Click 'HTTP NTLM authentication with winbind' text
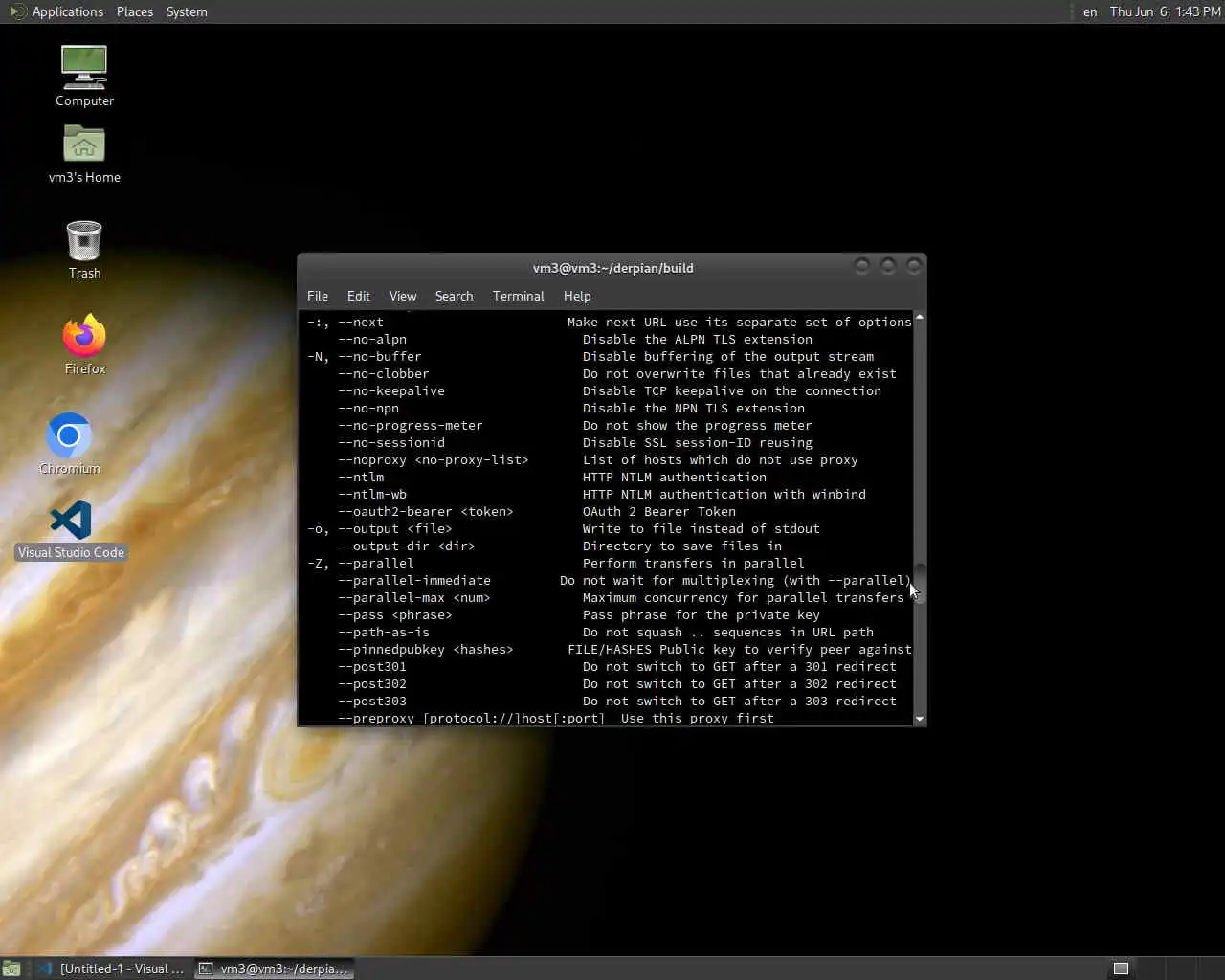Viewport: 1225px width, 980px height. pyautogui.click(x=724, y=494)
